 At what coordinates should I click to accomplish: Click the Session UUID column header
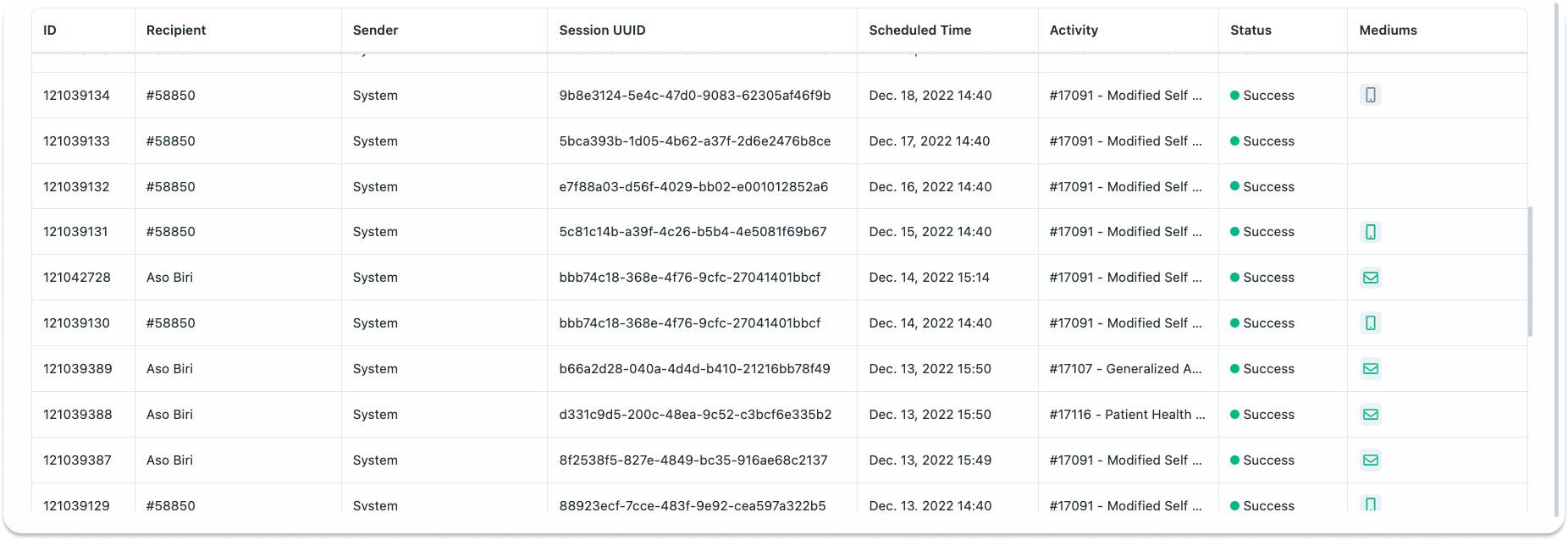602,30
